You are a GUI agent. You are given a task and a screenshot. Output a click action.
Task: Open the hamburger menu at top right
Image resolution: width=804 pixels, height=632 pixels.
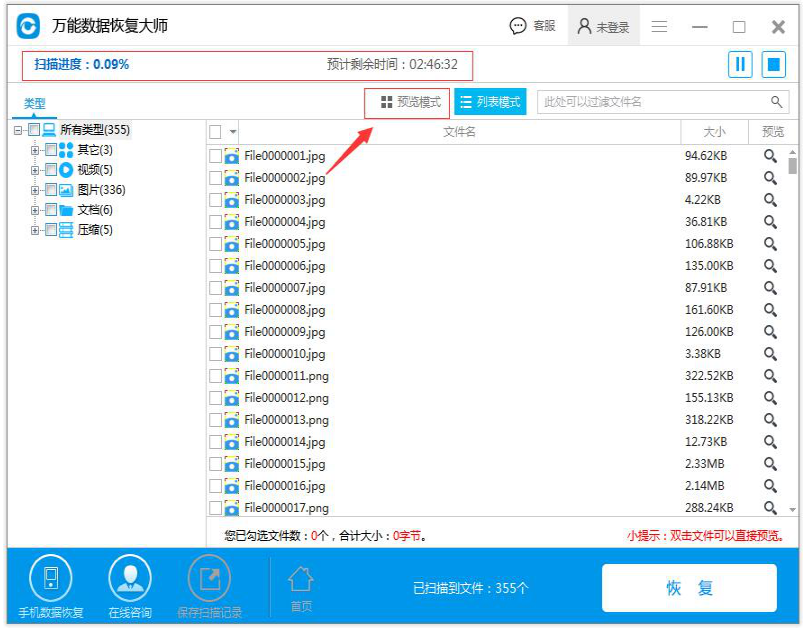coord(661,25)
